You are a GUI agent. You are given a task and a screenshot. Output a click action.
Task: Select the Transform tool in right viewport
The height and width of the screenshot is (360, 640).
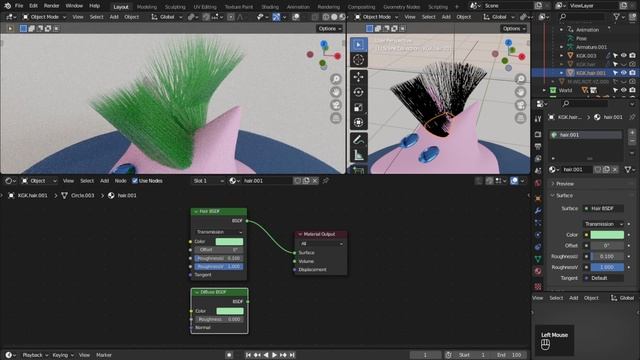[358, 122]
